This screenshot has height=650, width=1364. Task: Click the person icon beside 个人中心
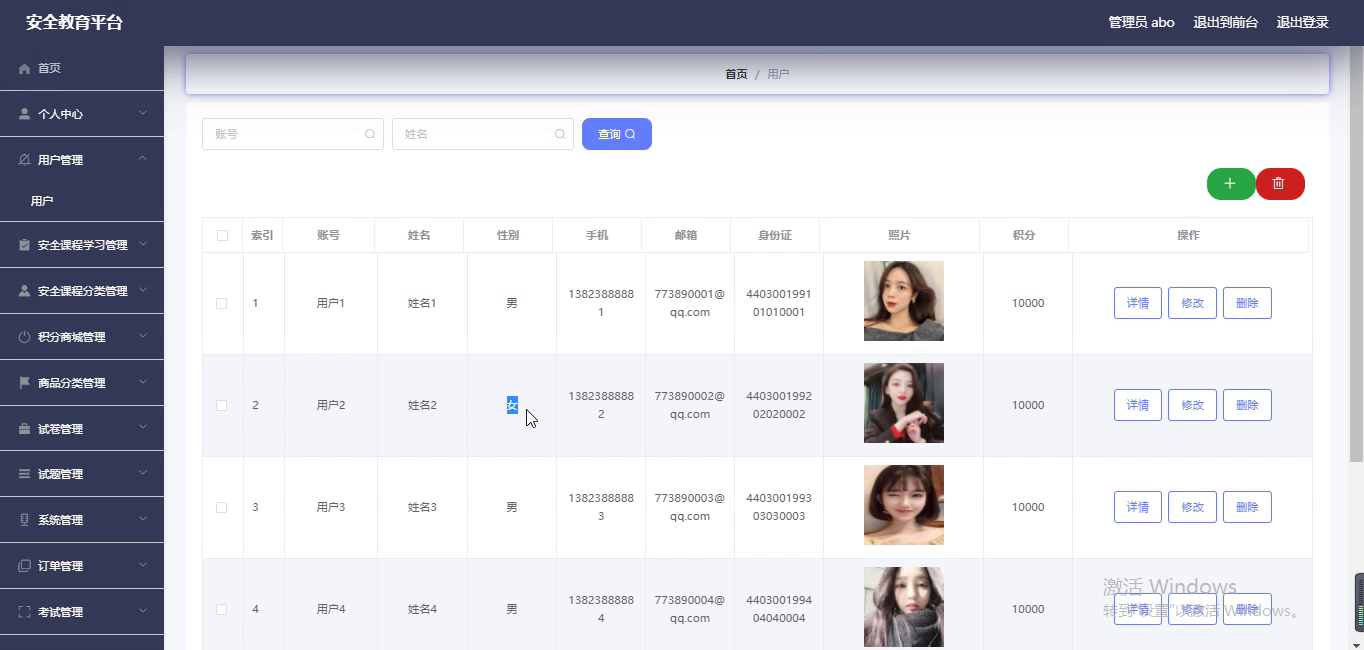click(25, 114)
